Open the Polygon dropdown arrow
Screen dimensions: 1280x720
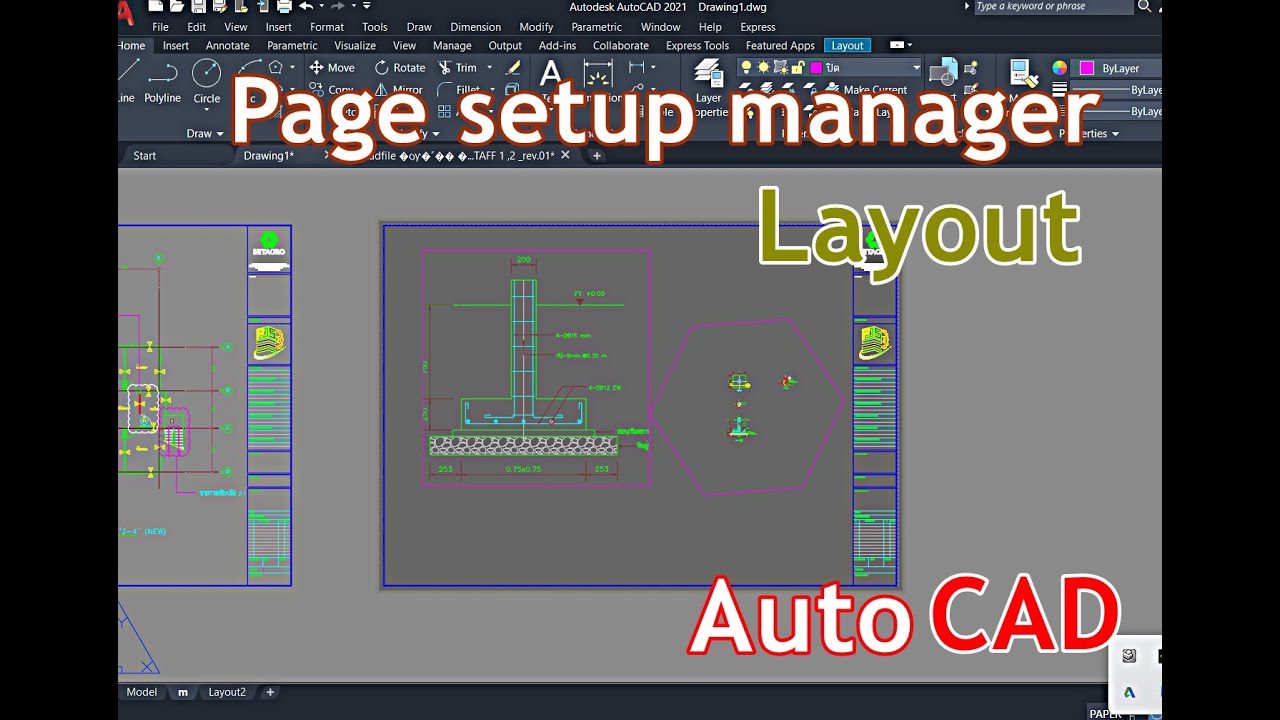292,68
